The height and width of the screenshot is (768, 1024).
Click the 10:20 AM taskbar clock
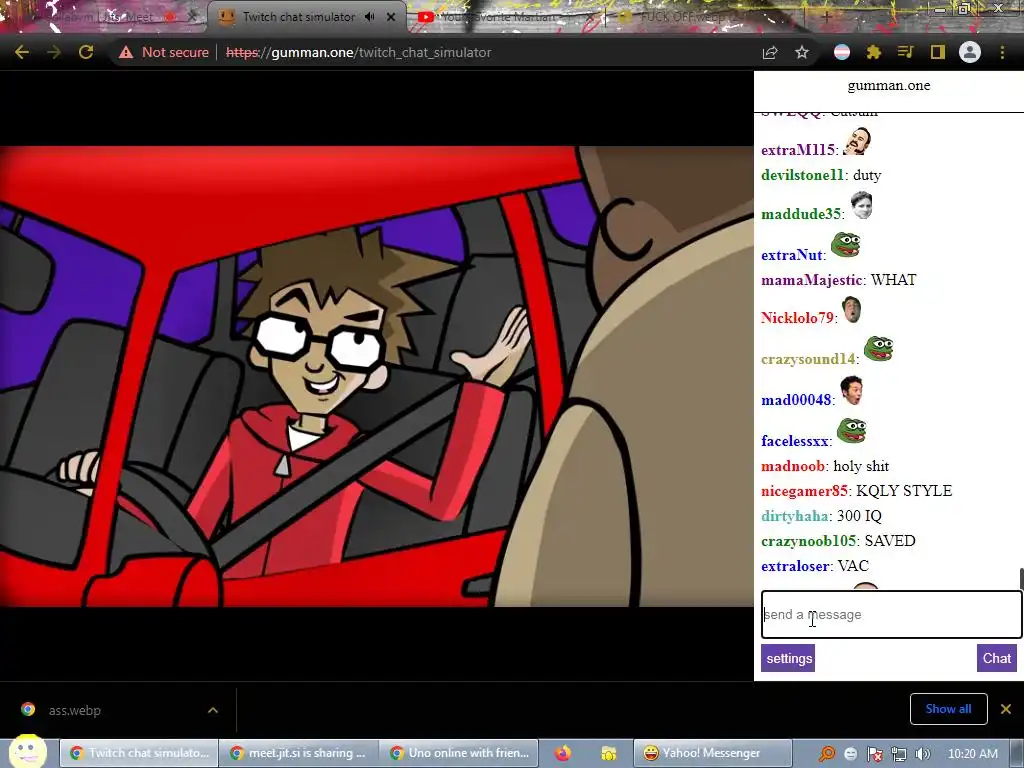pos(972,754)
